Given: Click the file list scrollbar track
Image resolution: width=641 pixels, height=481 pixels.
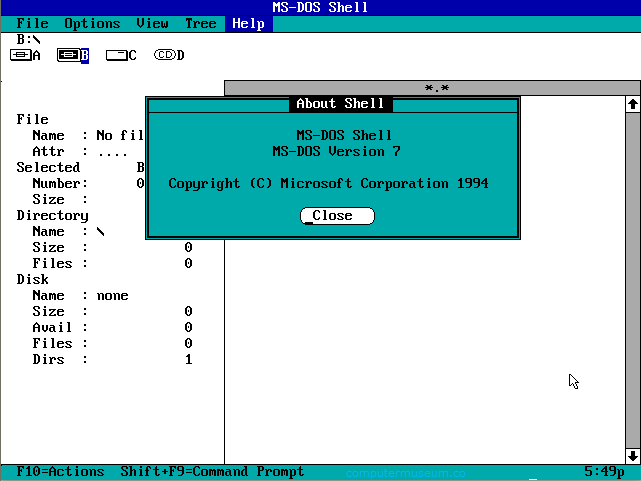Looking at the screenshot, I should [x=633, y=280].
